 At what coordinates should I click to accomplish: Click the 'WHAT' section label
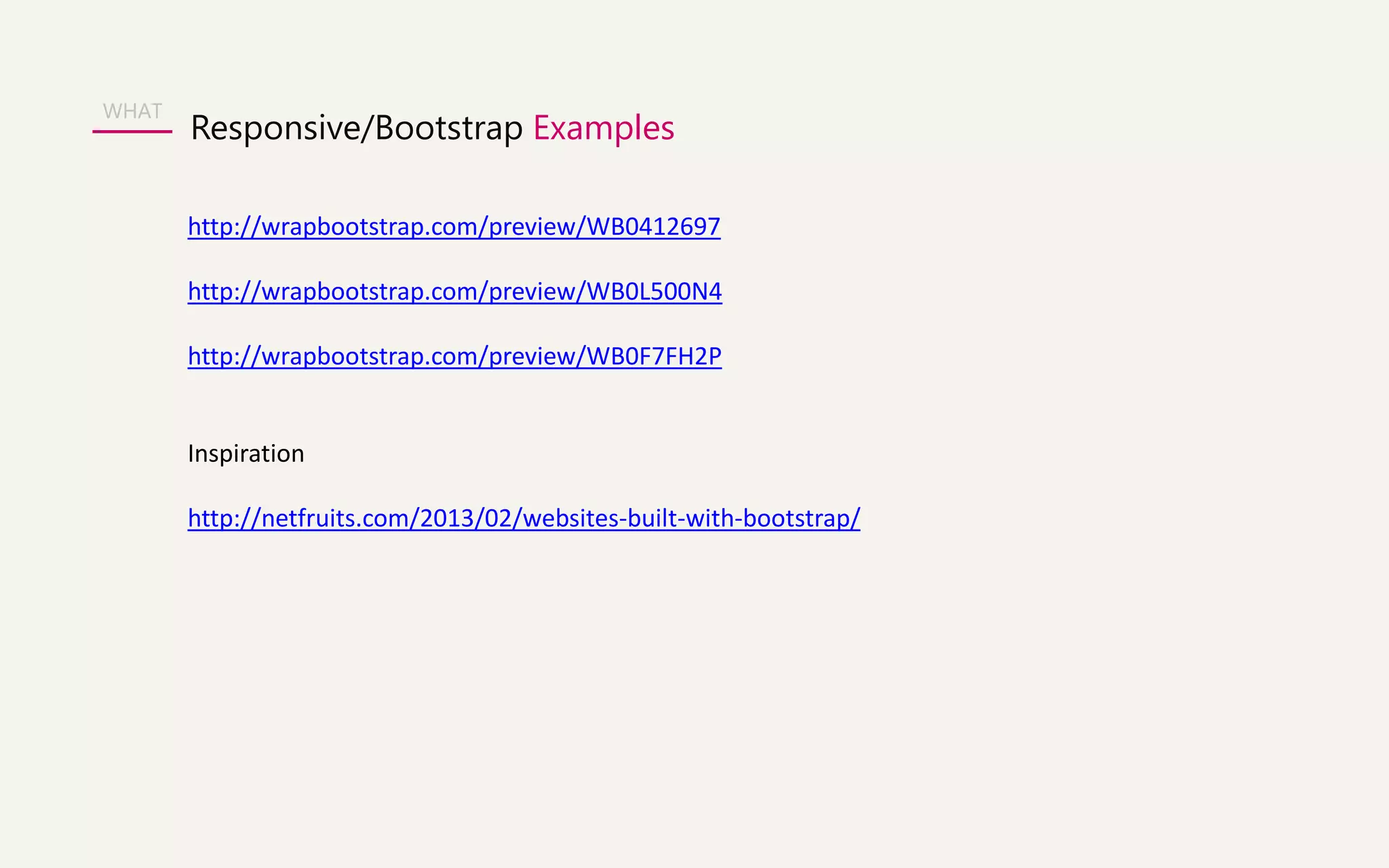[x=132, y=111]
